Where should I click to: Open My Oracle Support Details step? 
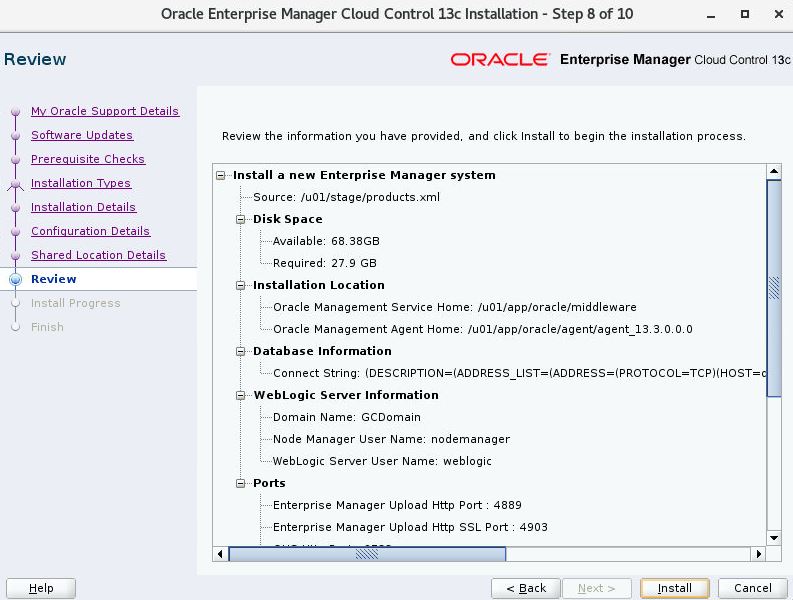tap(104, 111)
